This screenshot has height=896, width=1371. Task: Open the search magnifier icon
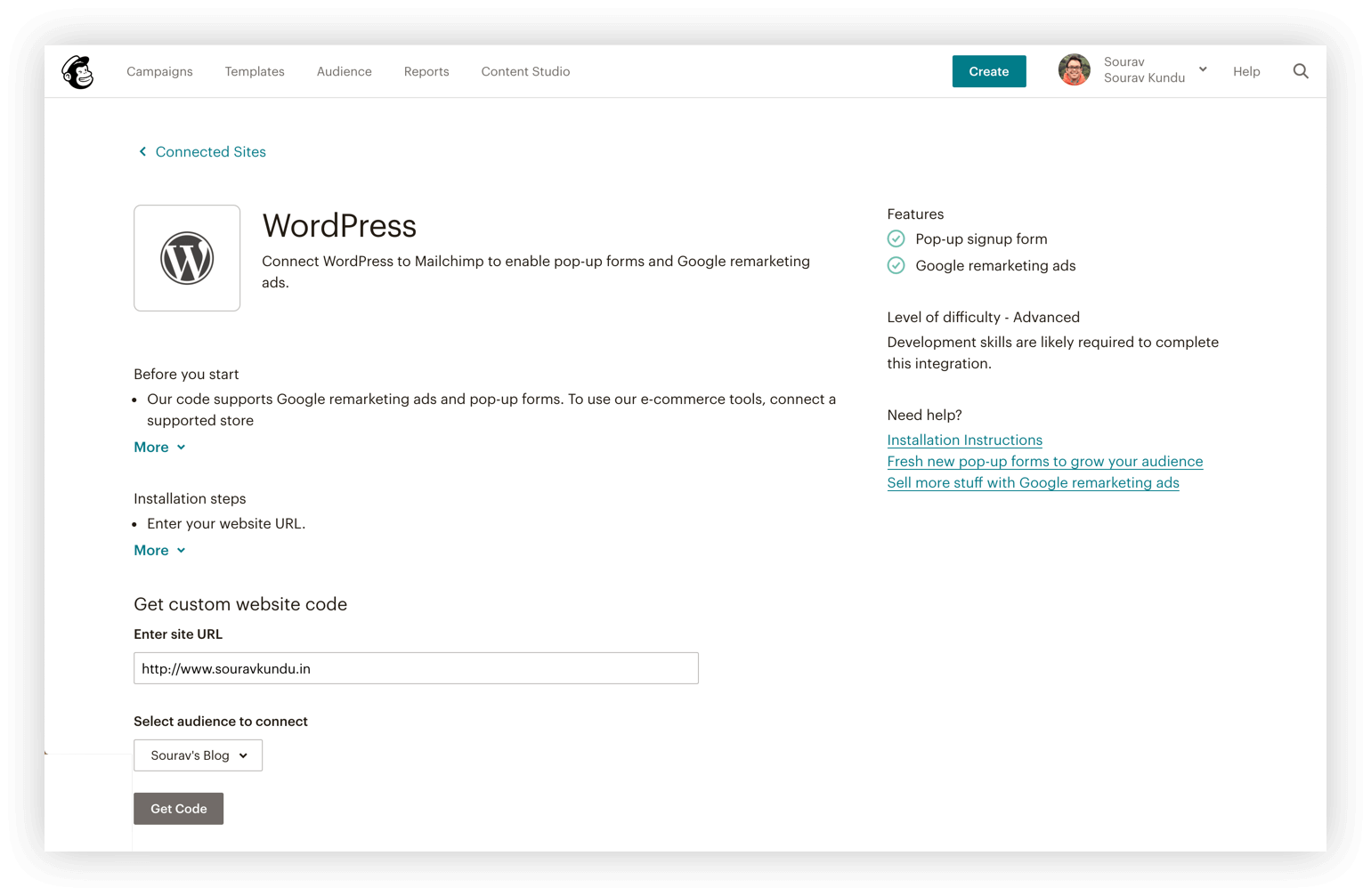coord(1301,71)
